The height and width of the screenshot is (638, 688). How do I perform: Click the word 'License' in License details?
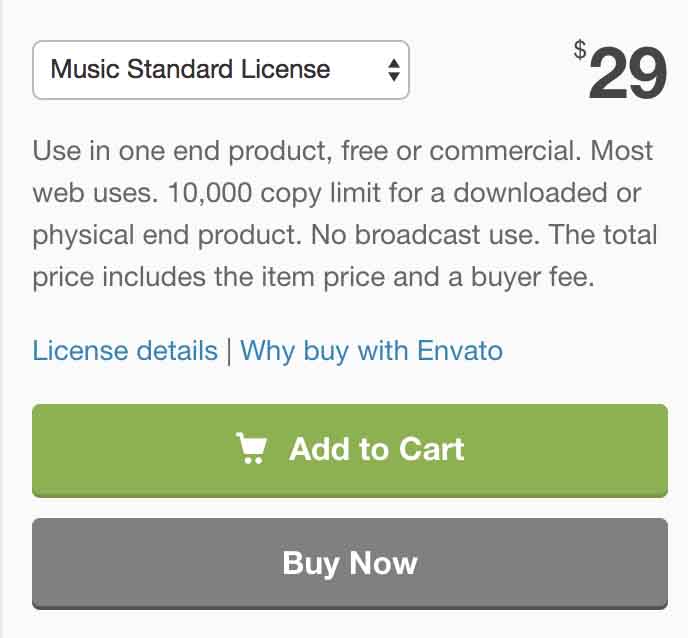click(x=80, y=351)
